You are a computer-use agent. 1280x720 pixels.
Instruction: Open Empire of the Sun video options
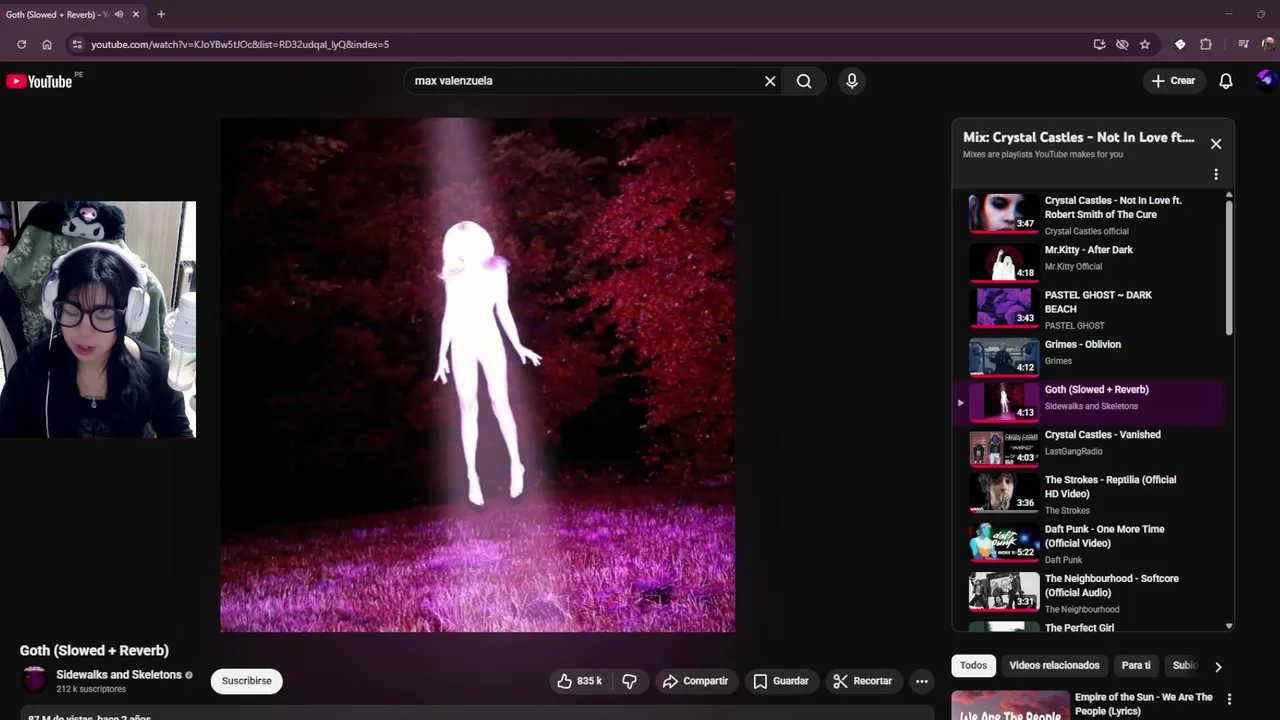[1229, 699]
